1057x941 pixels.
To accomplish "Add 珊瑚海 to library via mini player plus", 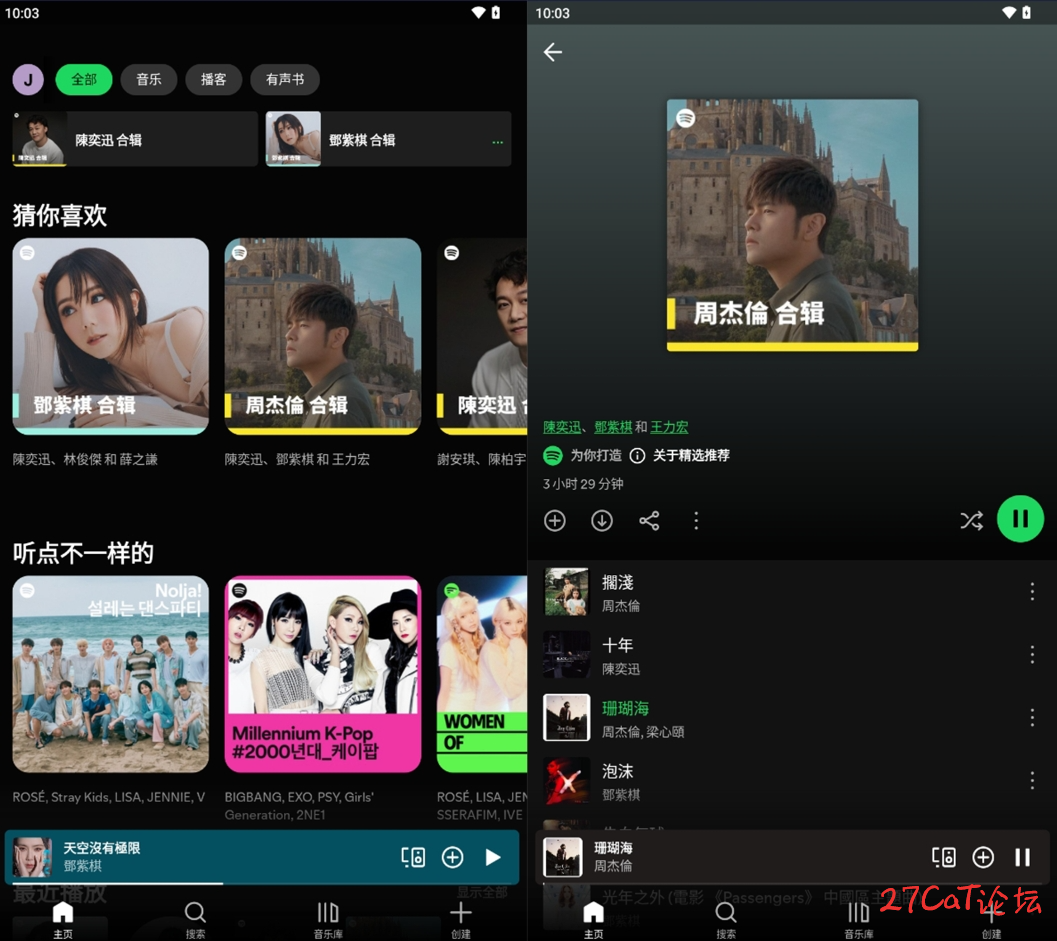I will [983, 857].
